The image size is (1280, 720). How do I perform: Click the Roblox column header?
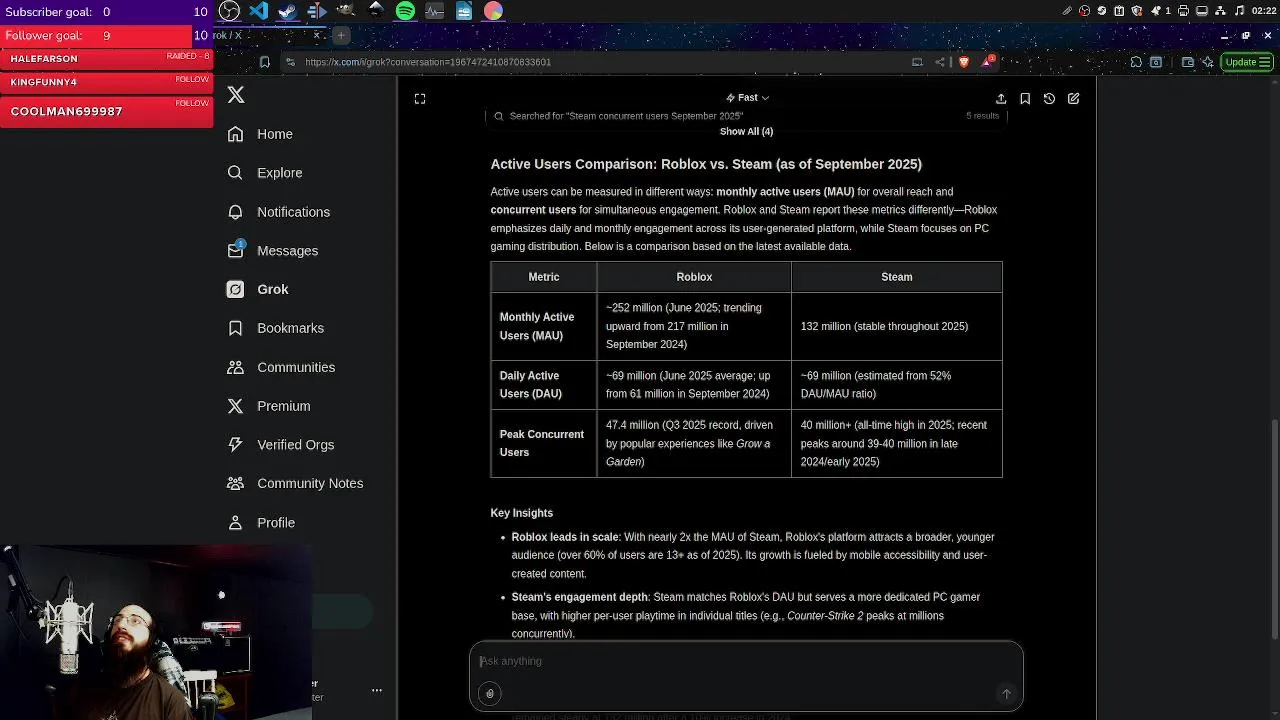(694, 277)
